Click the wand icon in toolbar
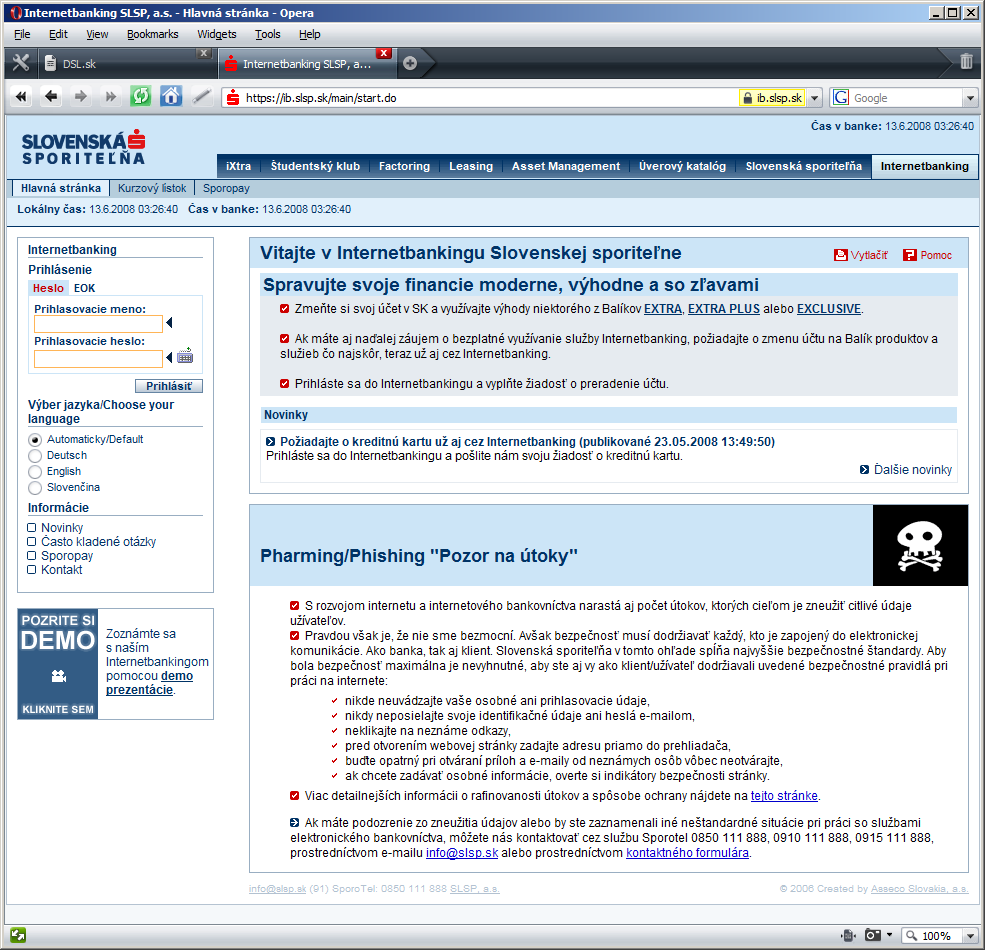Image resolution: width=985 pixels, height=950 pixels. (201, 97)
